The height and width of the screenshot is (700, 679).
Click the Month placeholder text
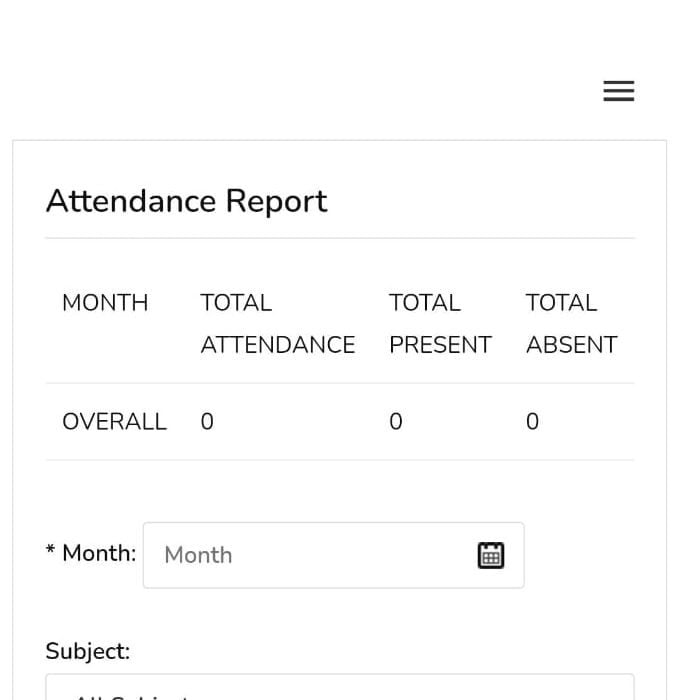tap(198, 555)
